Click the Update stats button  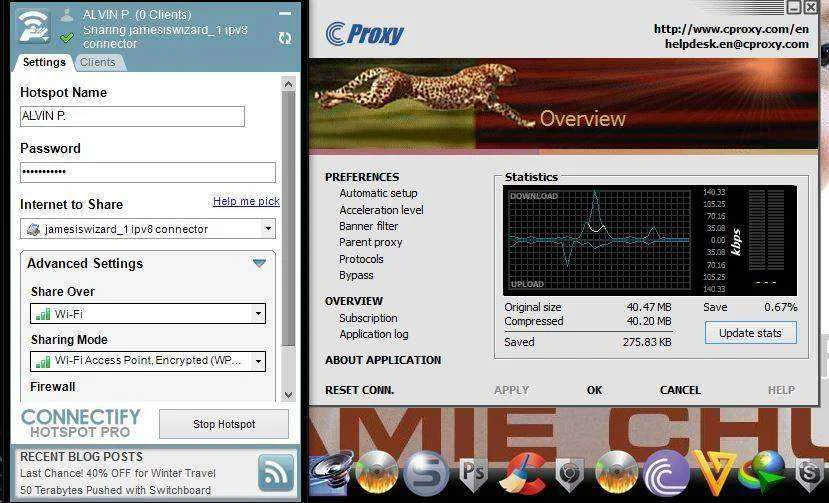pos(750,333)
